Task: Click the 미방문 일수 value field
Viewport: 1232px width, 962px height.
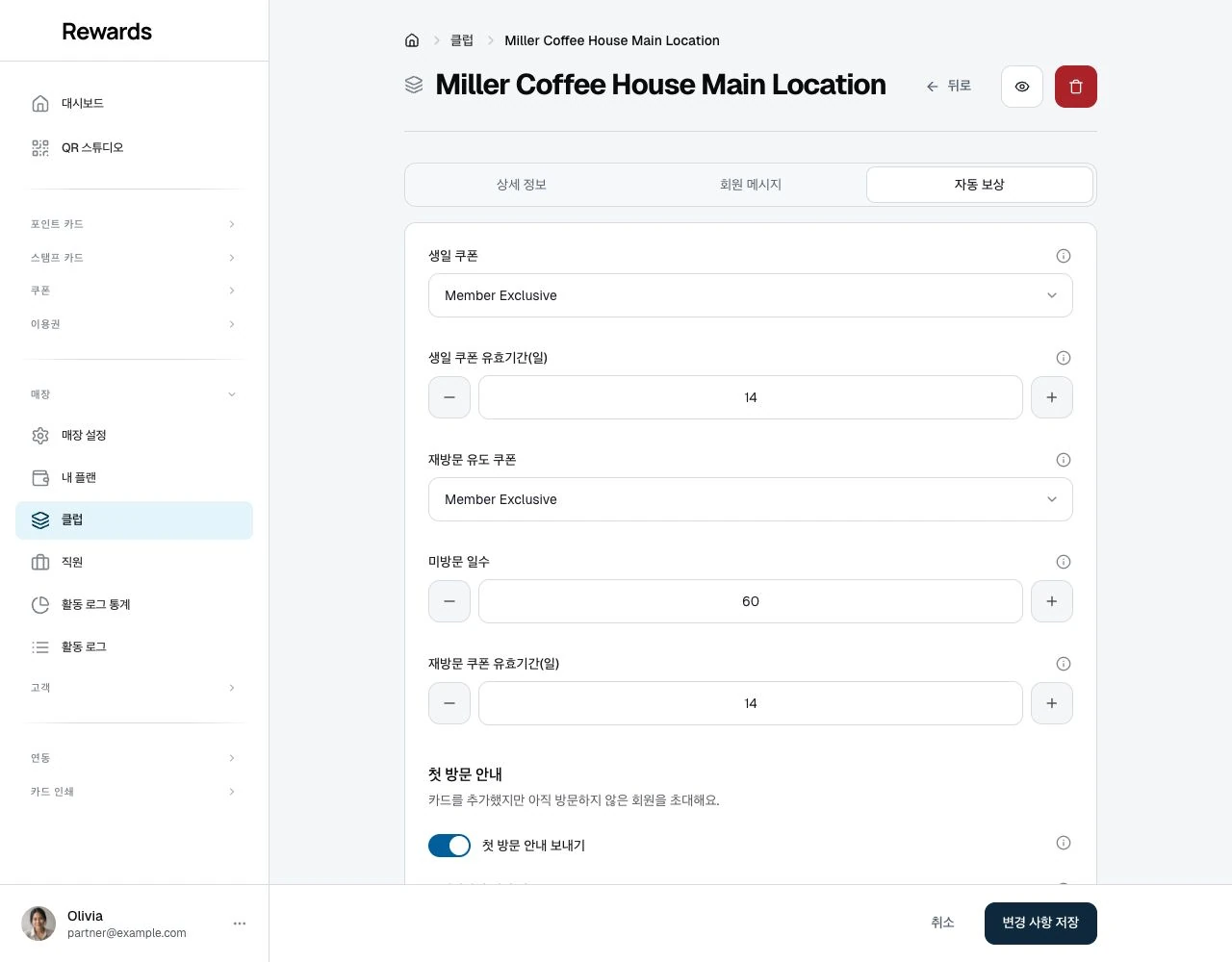Action: click(751, 601)
